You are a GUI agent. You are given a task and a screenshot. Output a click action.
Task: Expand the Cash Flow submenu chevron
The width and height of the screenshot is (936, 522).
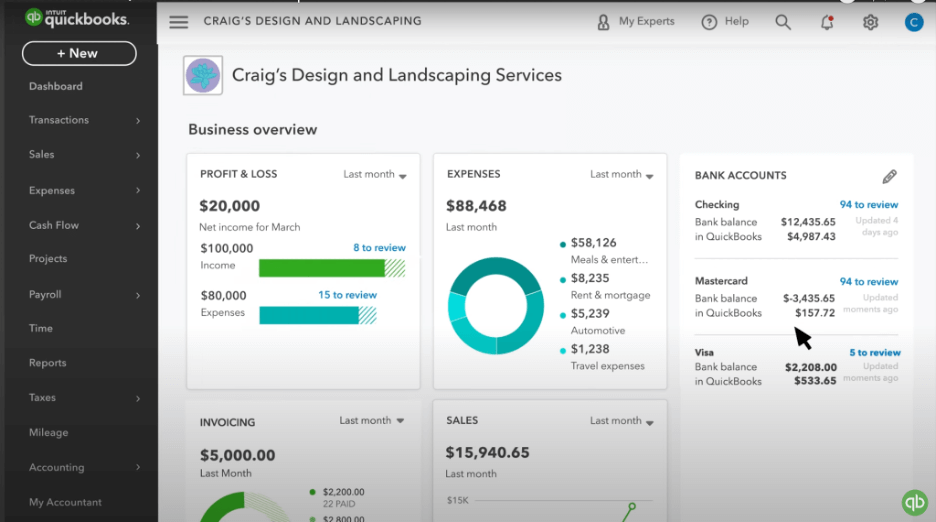138,226
